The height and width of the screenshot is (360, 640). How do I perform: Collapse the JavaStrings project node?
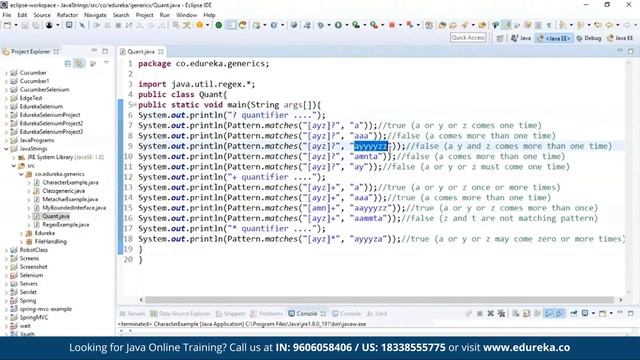6,149
